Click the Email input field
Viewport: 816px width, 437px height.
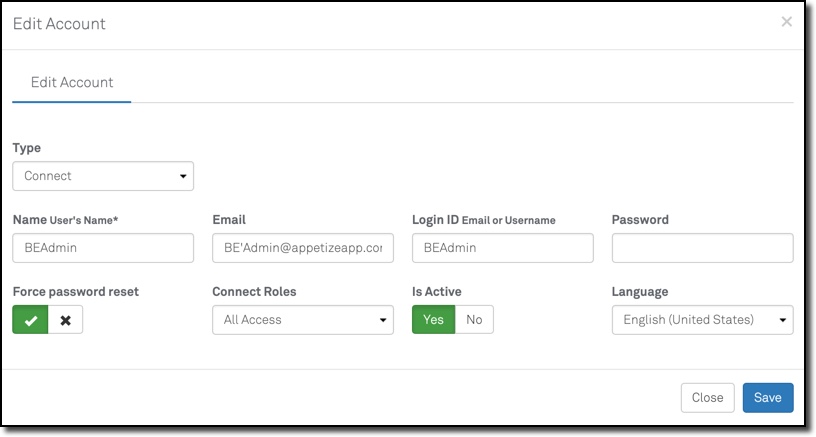[x=302, y=248]
